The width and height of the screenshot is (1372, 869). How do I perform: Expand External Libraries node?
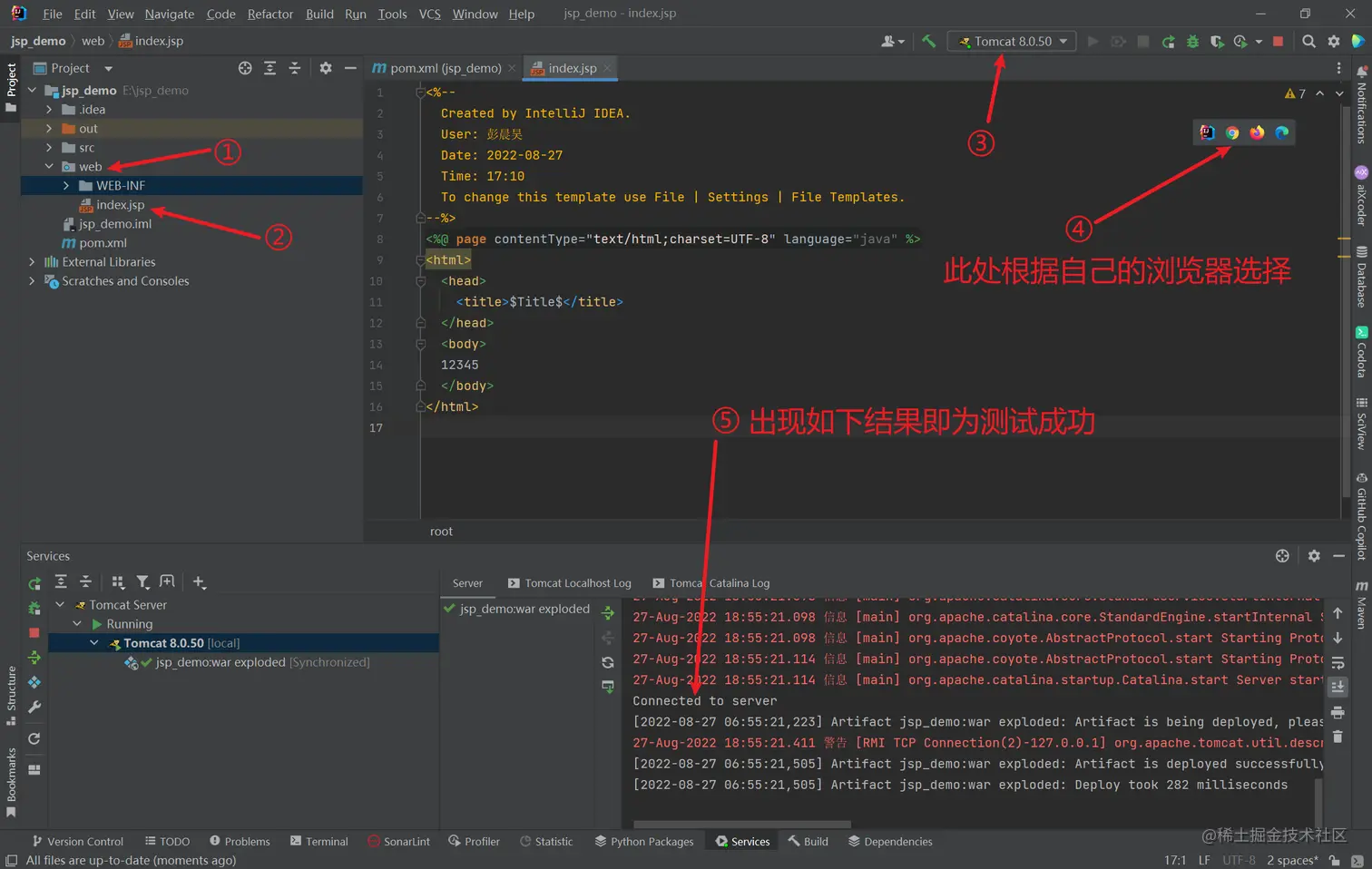[33, 262]
